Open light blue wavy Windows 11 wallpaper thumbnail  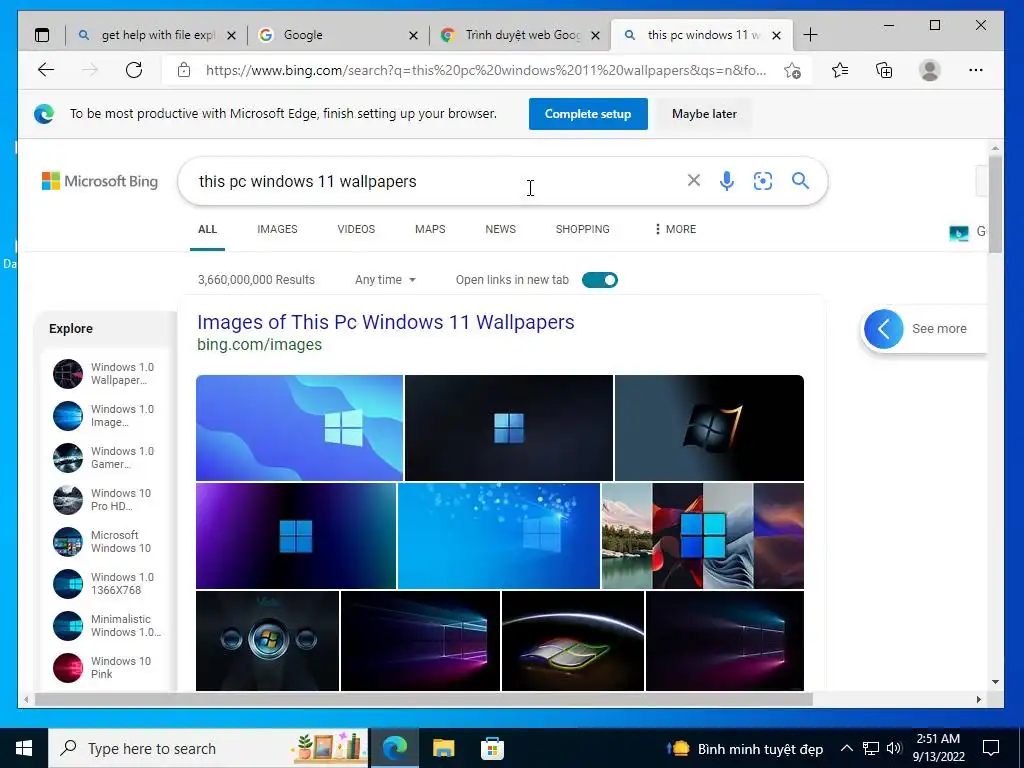point(299,428)
